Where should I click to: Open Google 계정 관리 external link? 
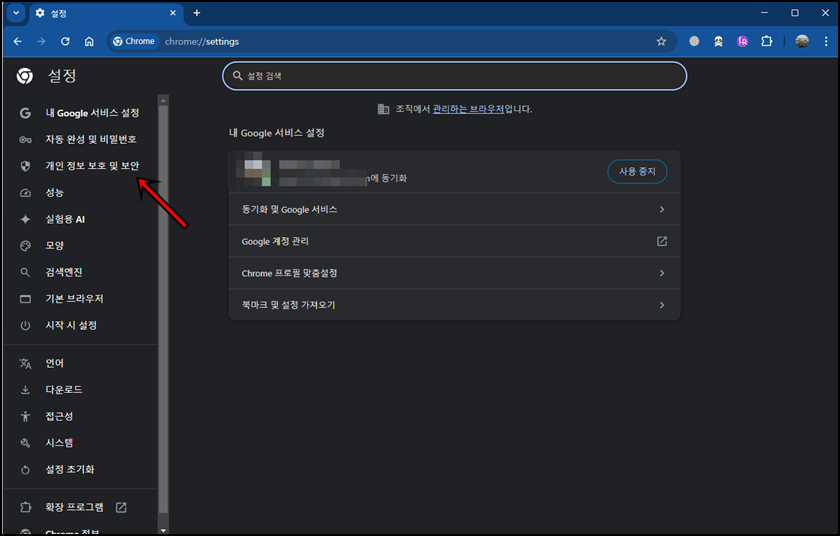pos(454,241)
